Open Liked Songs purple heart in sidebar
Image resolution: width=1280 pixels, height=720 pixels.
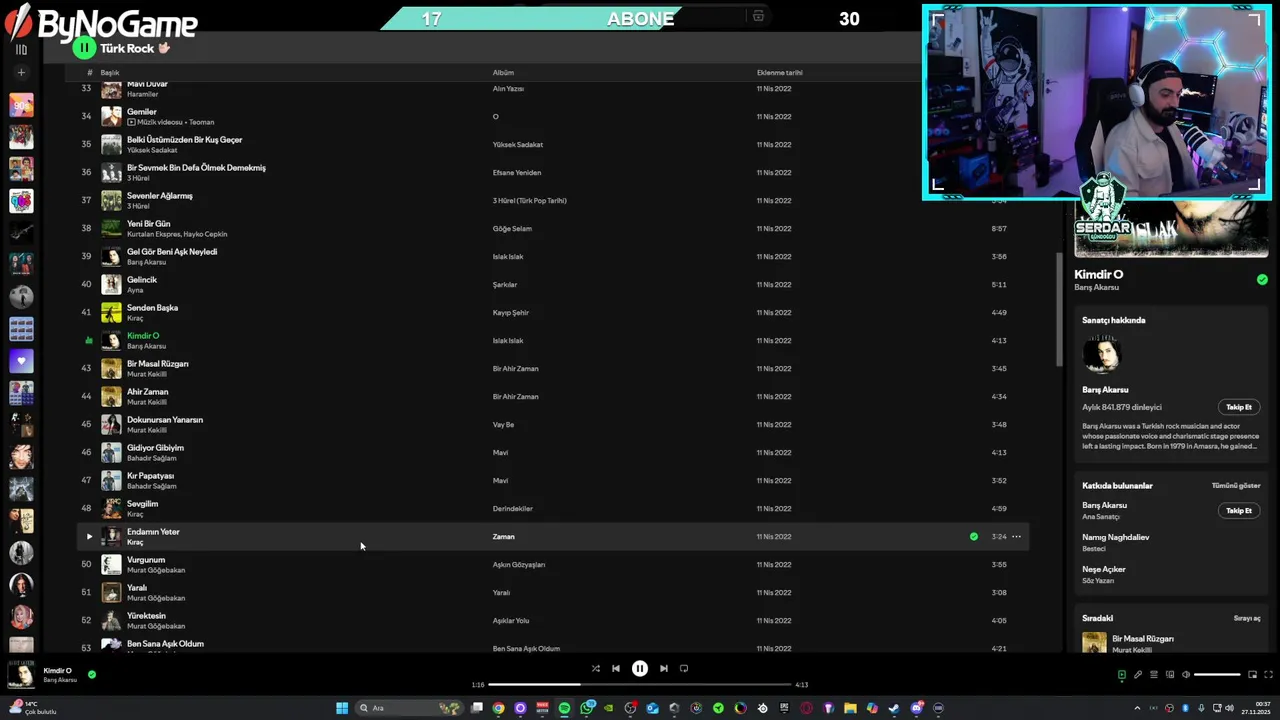coord(21,360)
